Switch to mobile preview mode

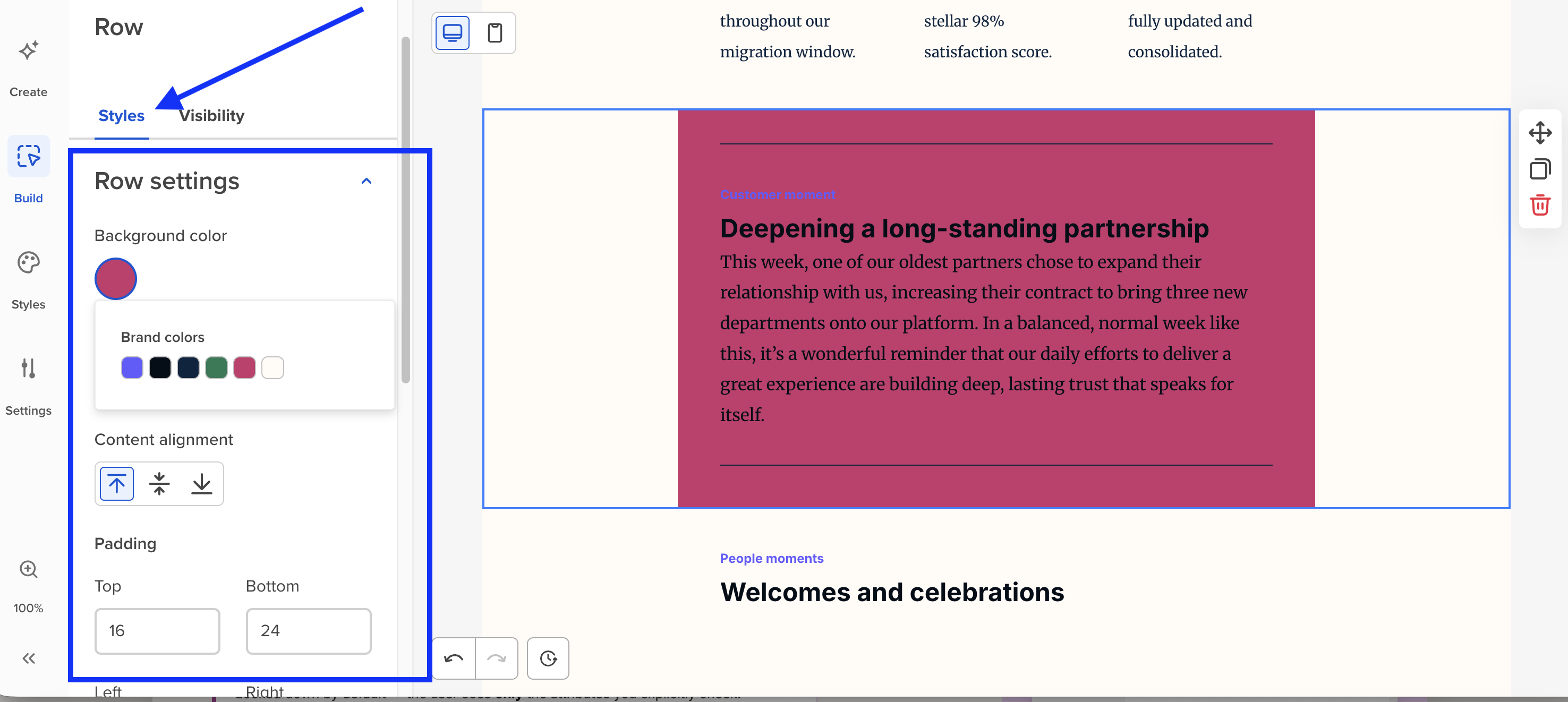pyautogui.click(x=495, y=33)
